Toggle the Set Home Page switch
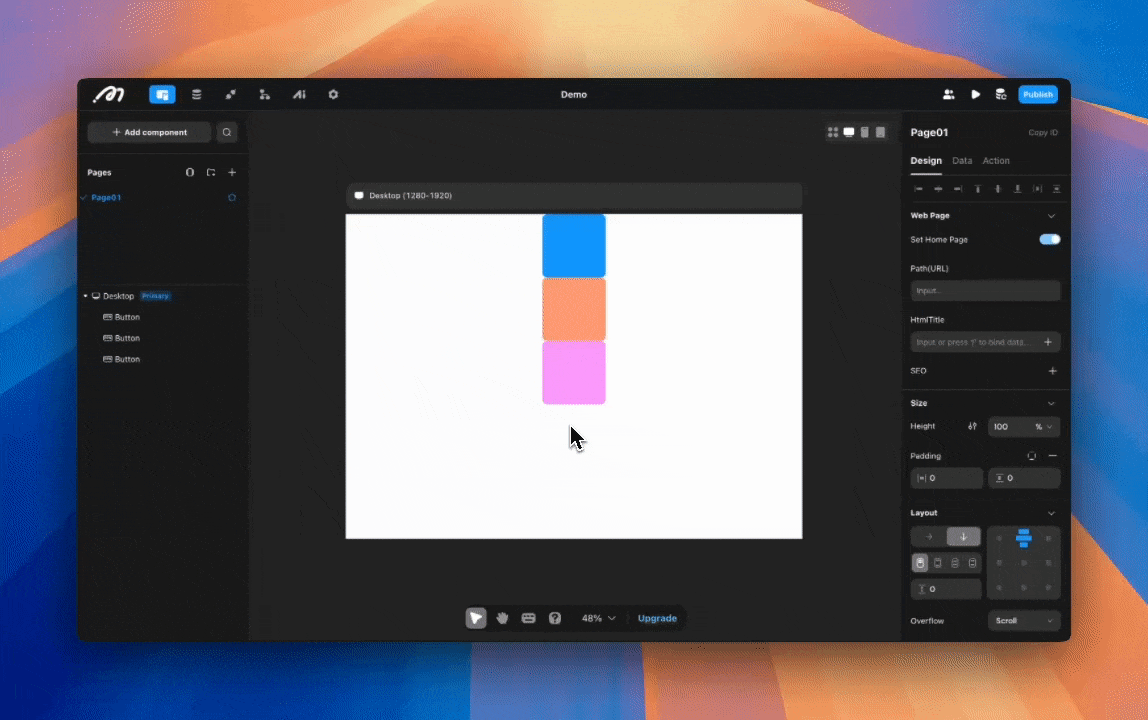The width and height of the screenshot is (1148, 720). (x=1050, y=240)
